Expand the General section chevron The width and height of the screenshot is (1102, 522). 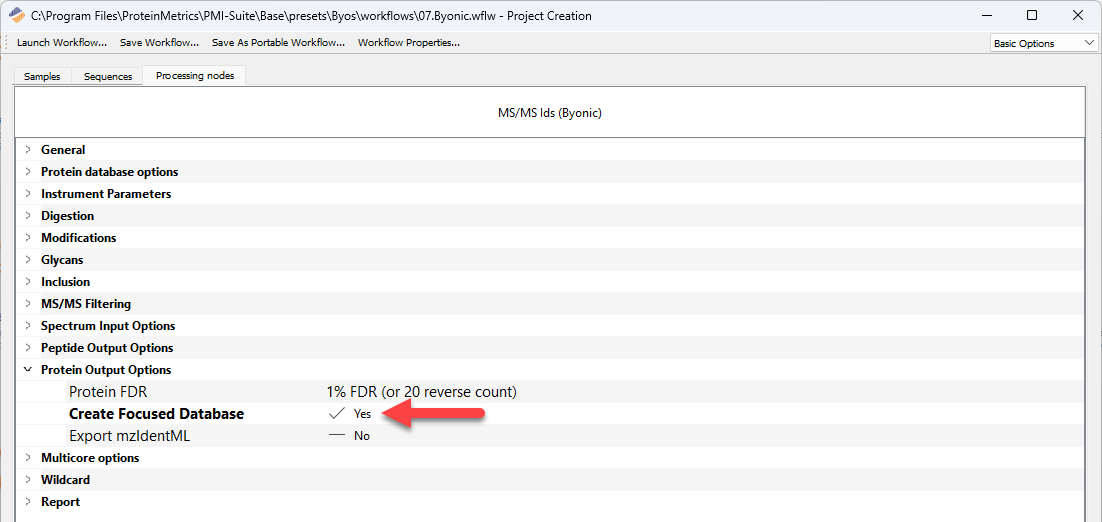point(27,150)
